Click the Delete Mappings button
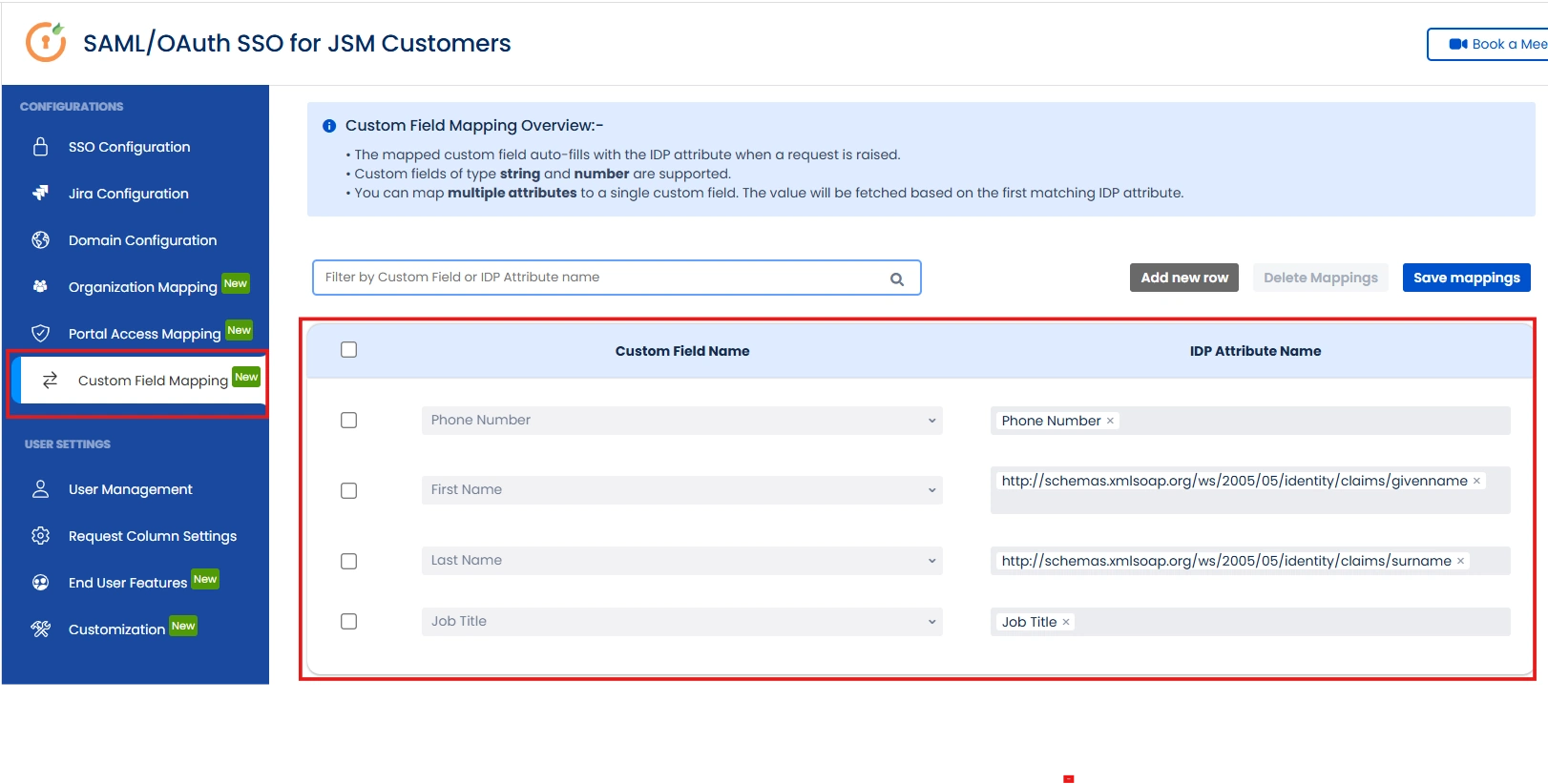 click(x=1321, y=278)
